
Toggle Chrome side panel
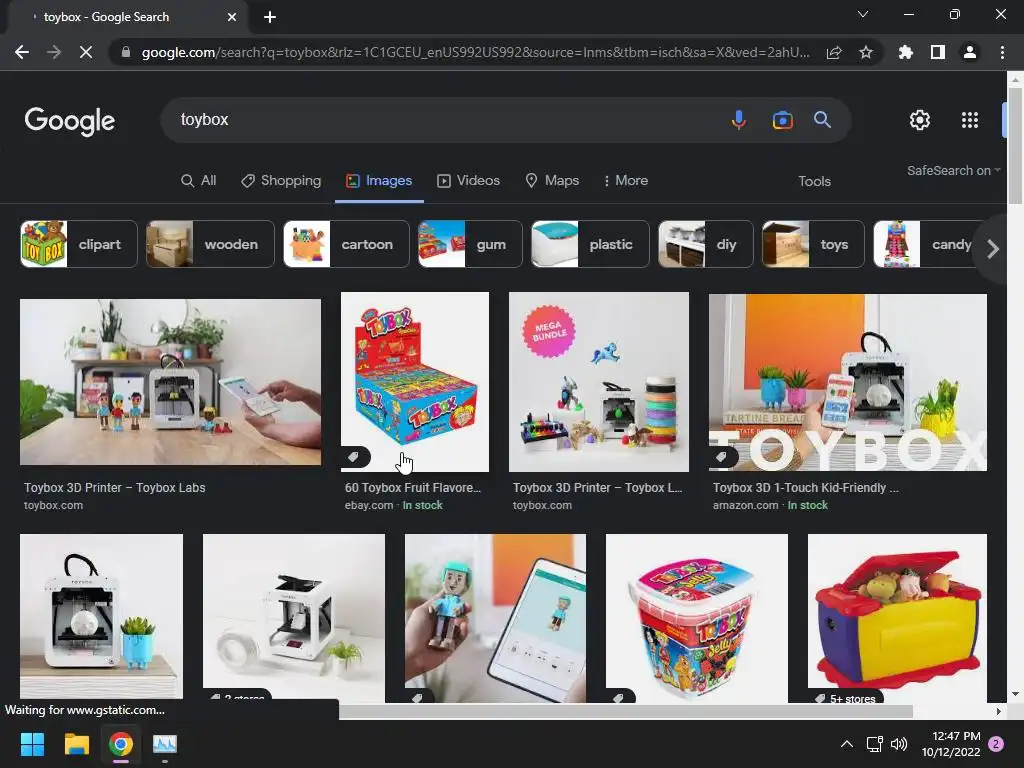(938, 52)
